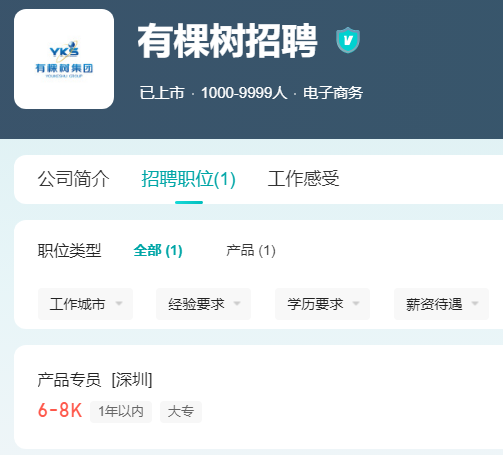The height and width of the screenshot is (455, 503).
Task: Expand the 工作城市 dropdown
Action: [85, 304]
